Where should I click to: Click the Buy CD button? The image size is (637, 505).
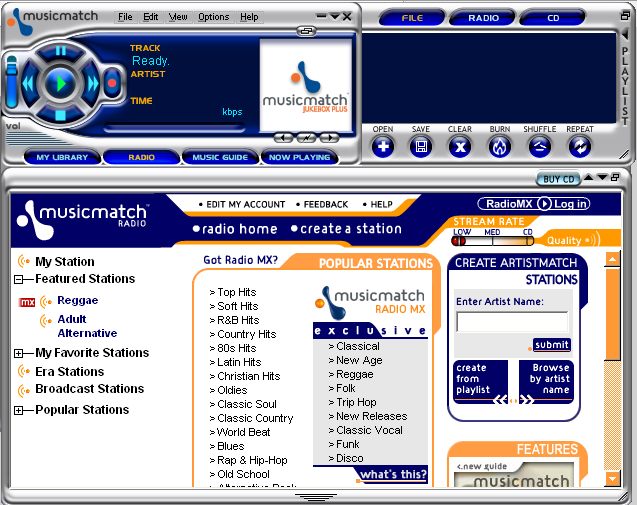coord(559,179)
